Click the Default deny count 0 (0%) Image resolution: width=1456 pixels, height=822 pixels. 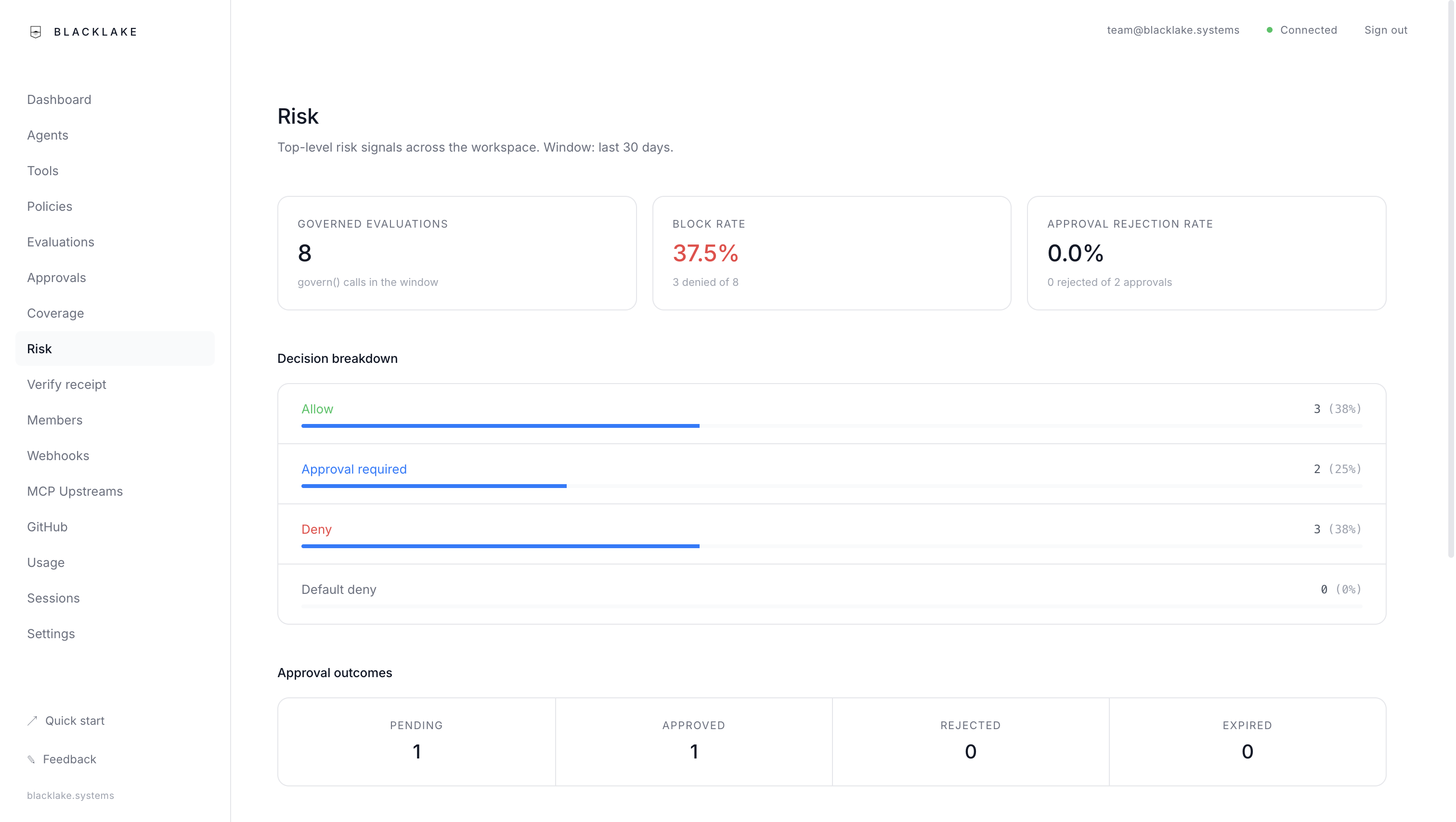[1341, 589]
